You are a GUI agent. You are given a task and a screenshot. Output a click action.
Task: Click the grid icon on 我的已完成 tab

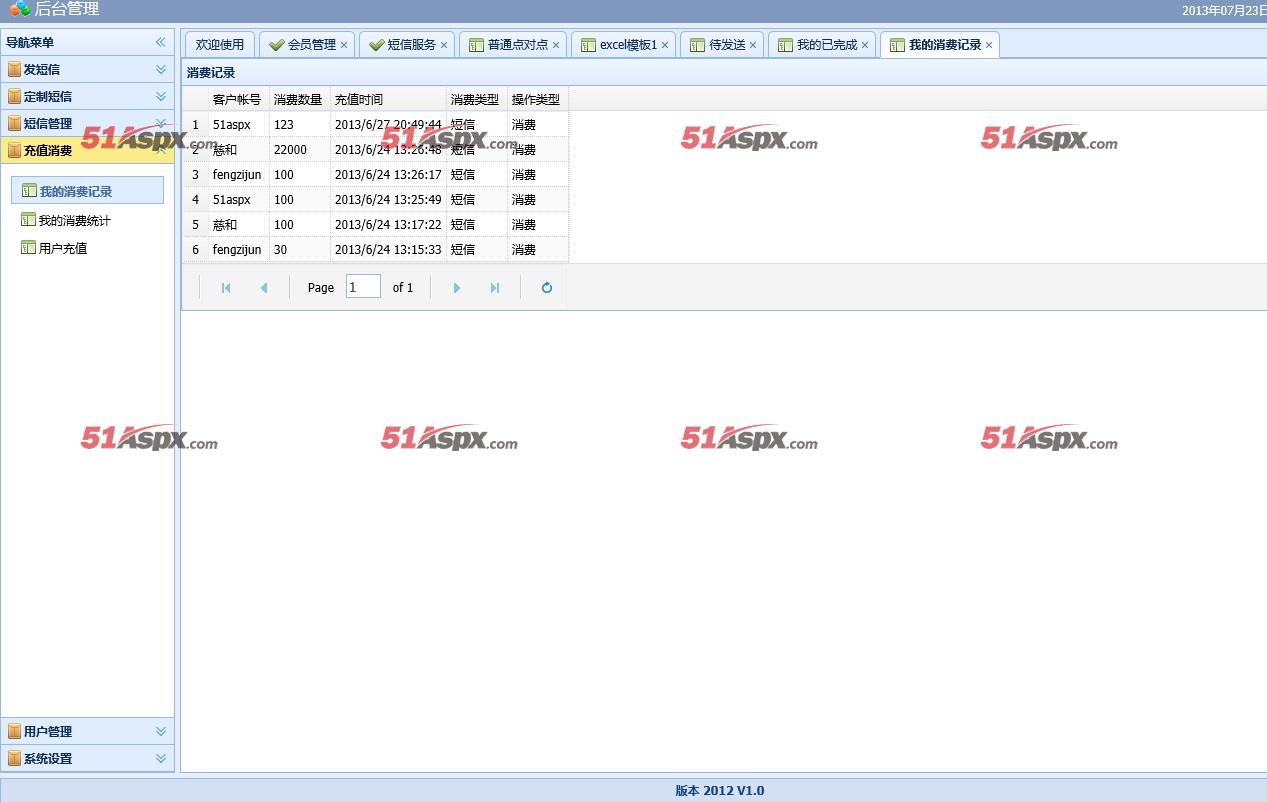[x=786, y=45]
